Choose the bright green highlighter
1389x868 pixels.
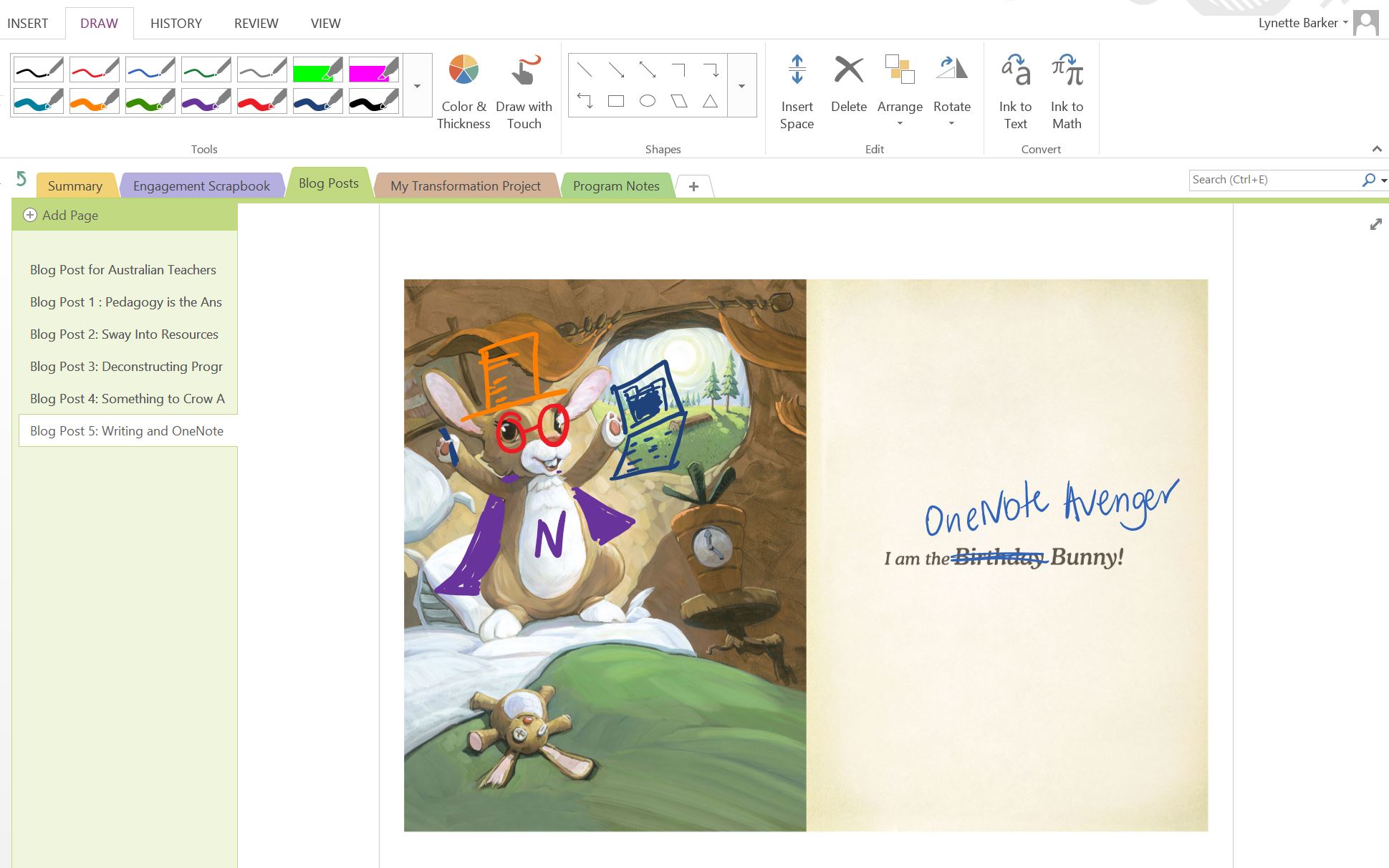[x=318, y=70]
